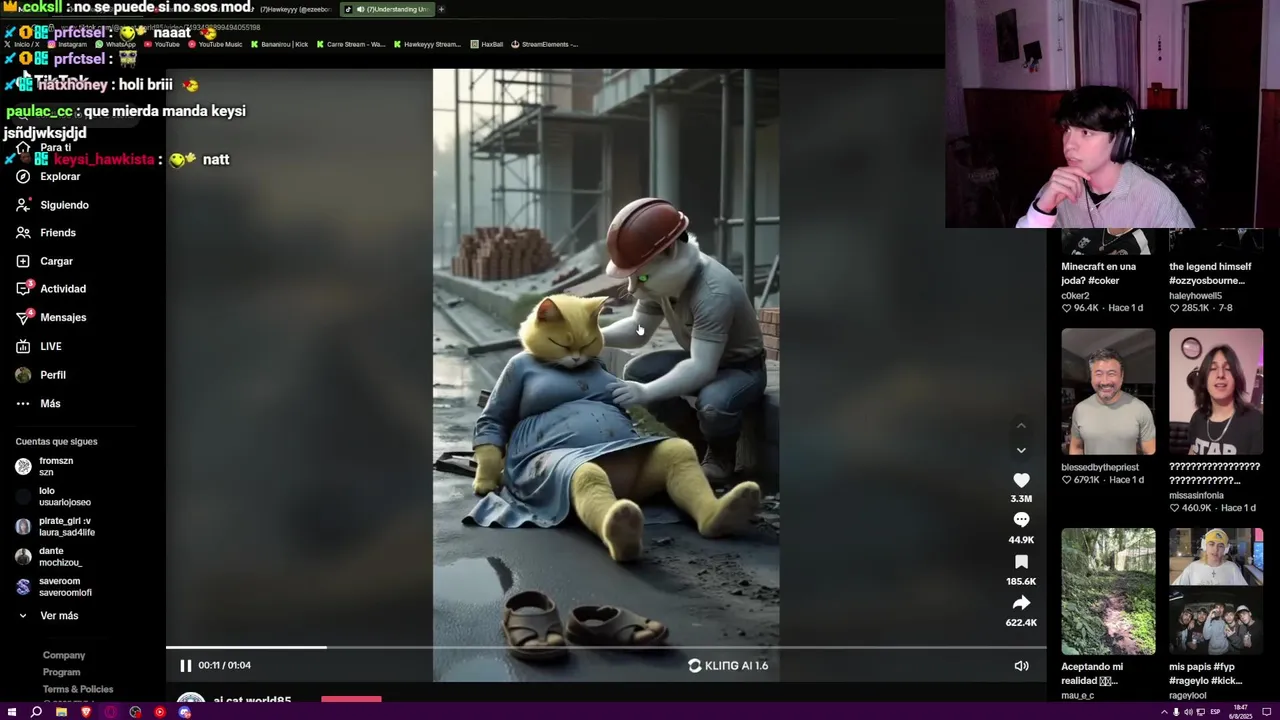The width and height of the screenshot is (1280, 720).
Task: Open missasinfonia video thumbnail
Action: [1216, 392]
